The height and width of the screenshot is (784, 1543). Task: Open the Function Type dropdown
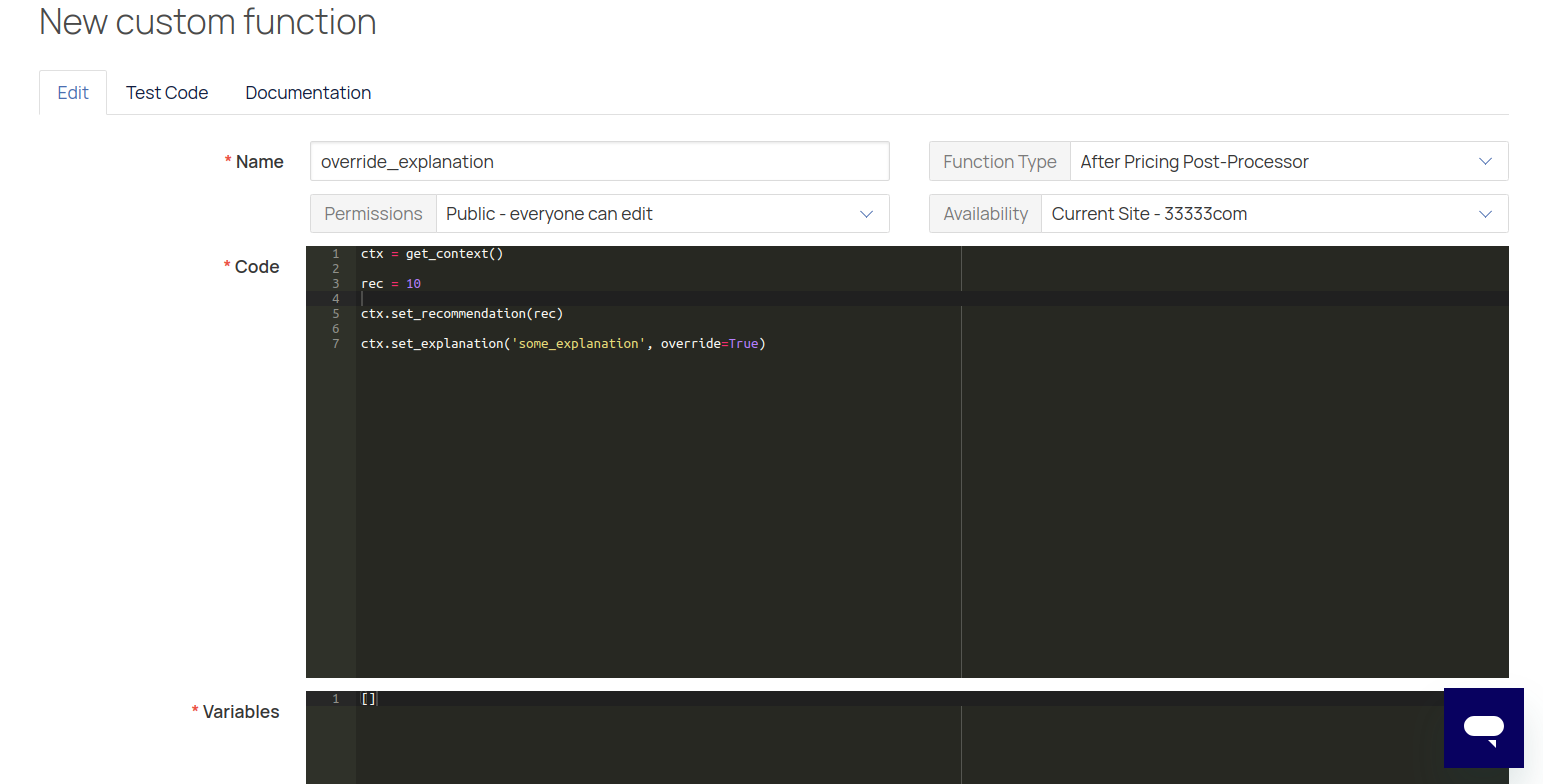coord(1288,161)
